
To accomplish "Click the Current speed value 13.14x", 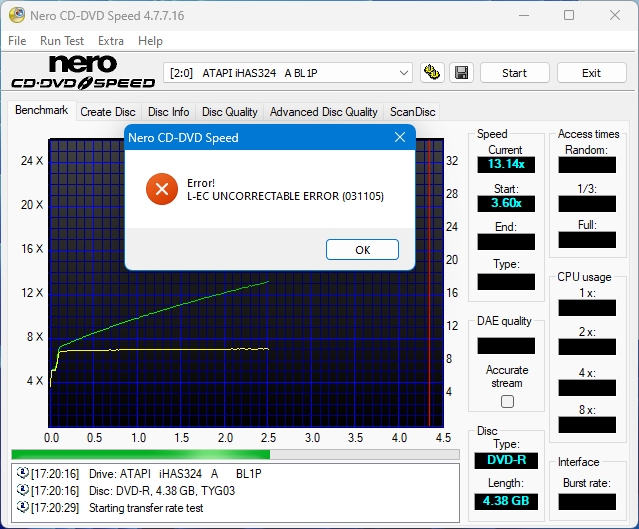I will click(x=506, y=164).
